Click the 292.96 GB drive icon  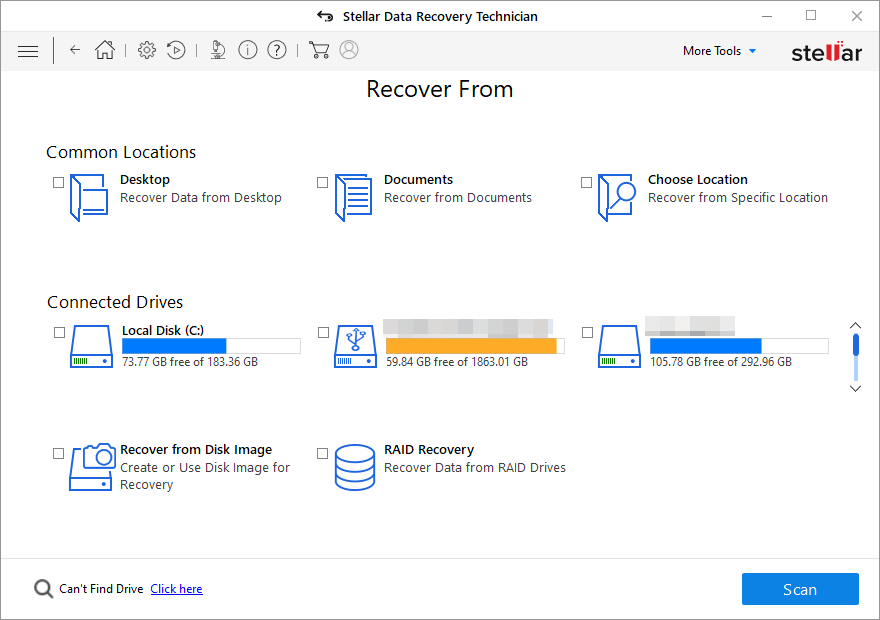[619, 346]
